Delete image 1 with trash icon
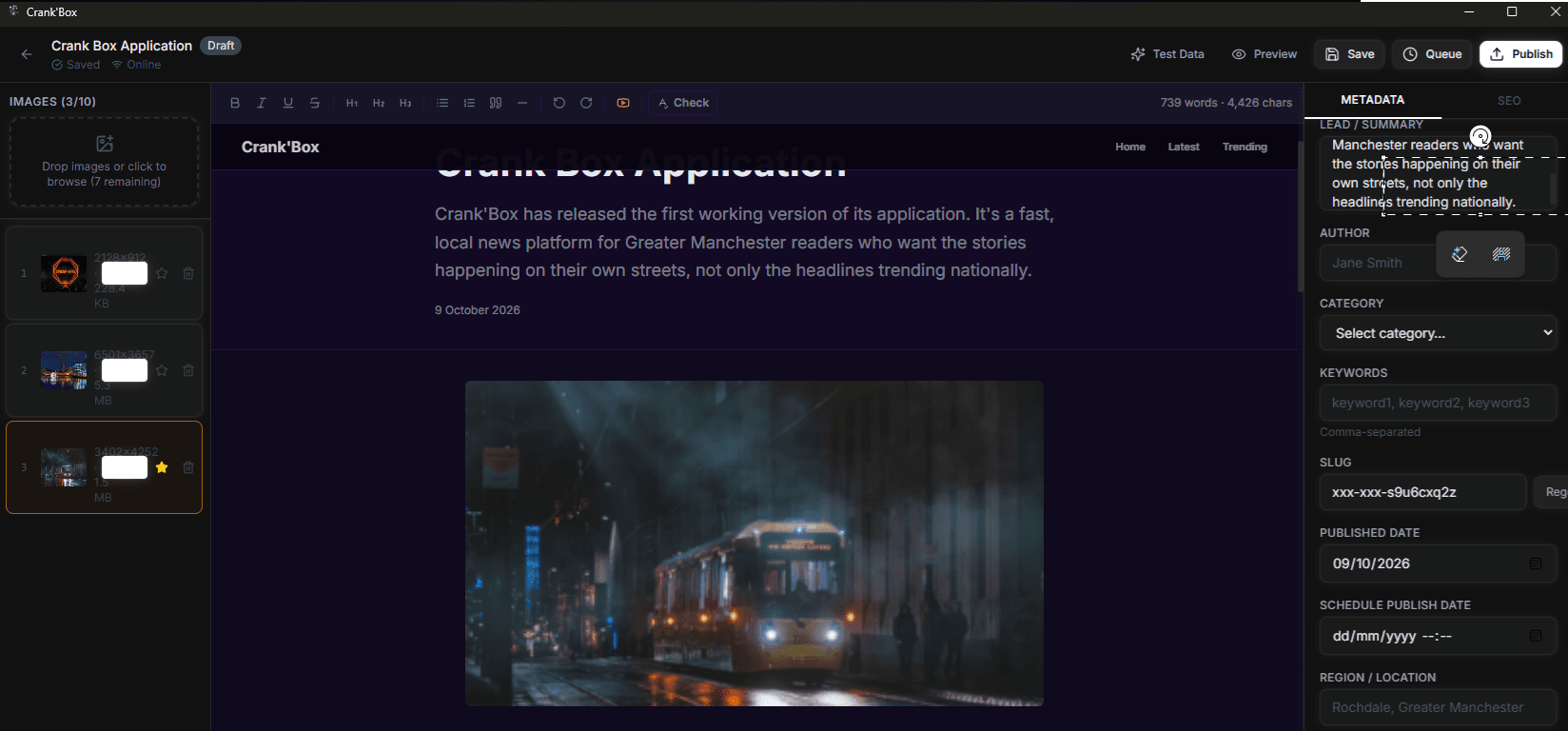Image resolution: width=1568 pixels, height=731 pixels. point(188,273)
